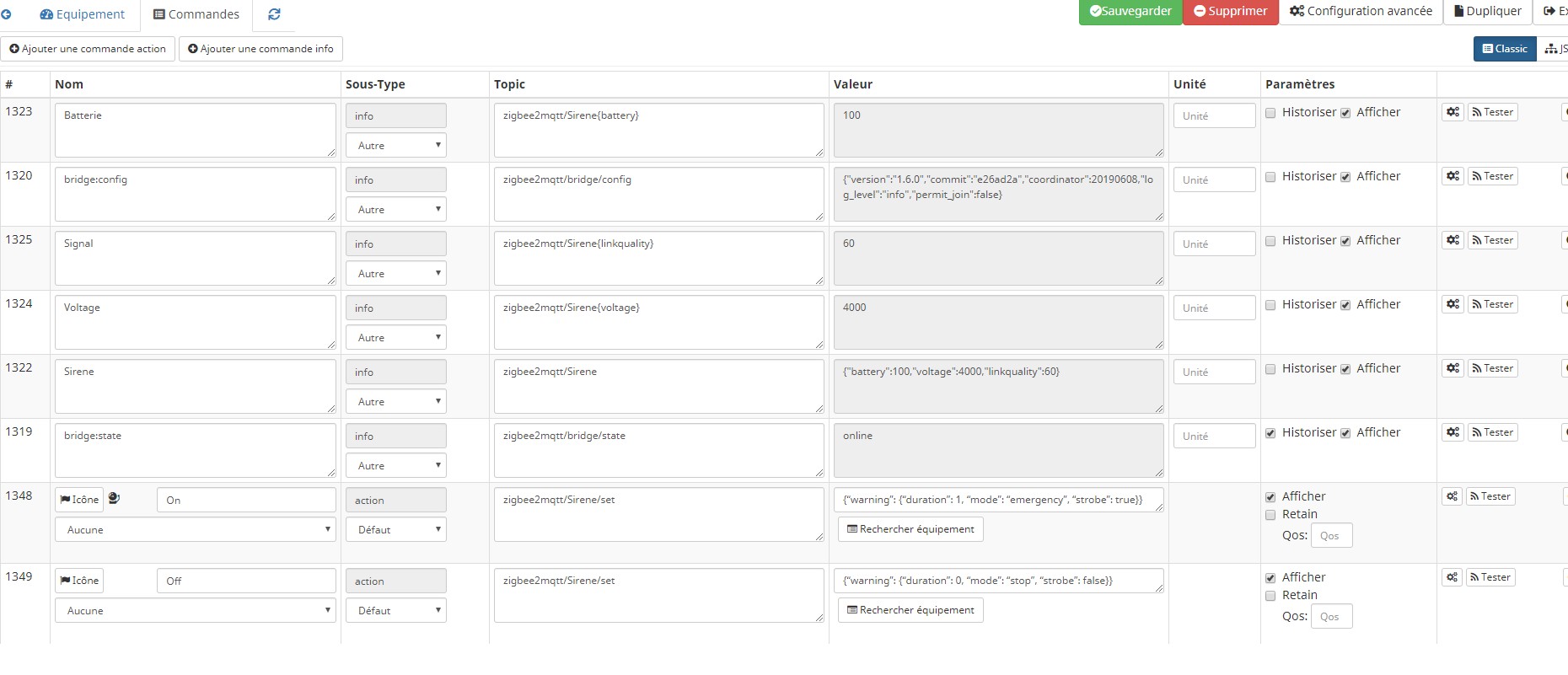Select the Classic view button
This screenshot has height=675, width=1568.
pyautogui.click(x=1505, y=49)
